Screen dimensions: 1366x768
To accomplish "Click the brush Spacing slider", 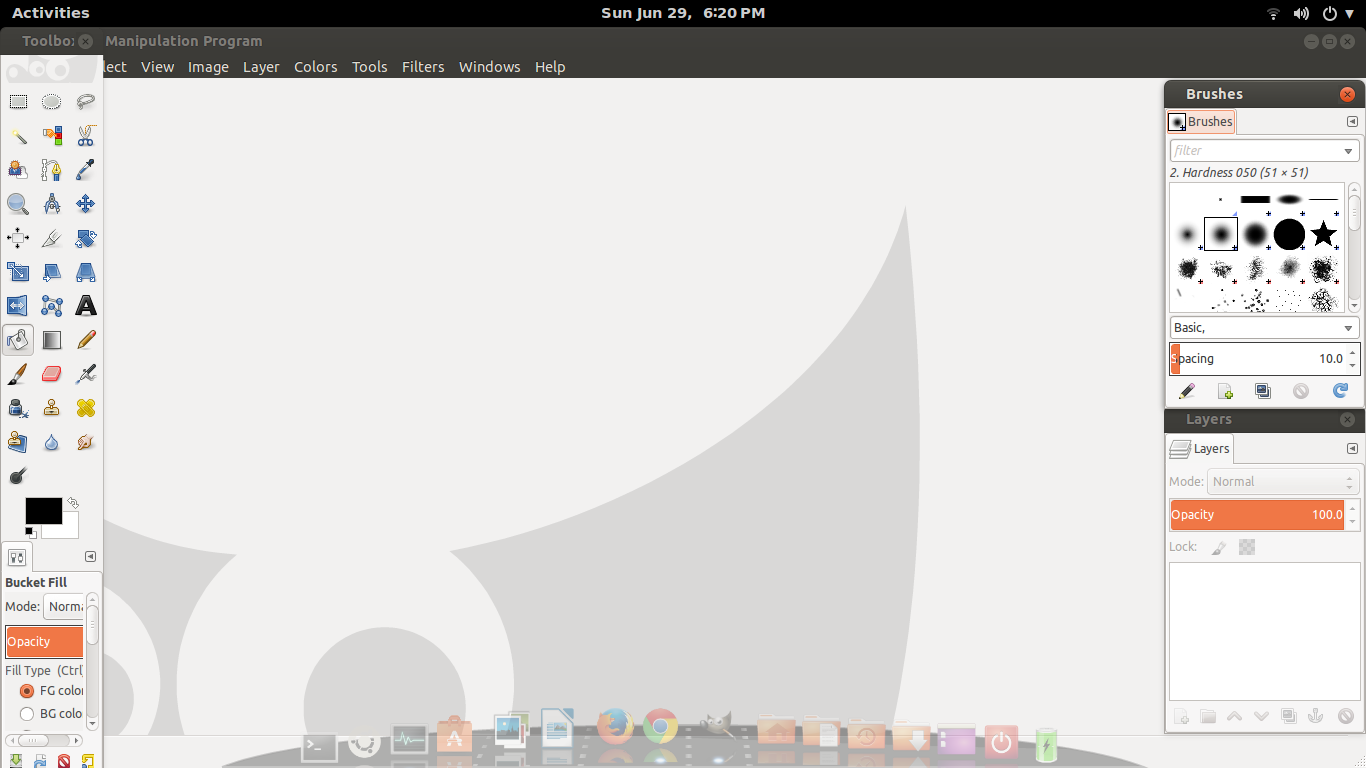I will 1258,359.
